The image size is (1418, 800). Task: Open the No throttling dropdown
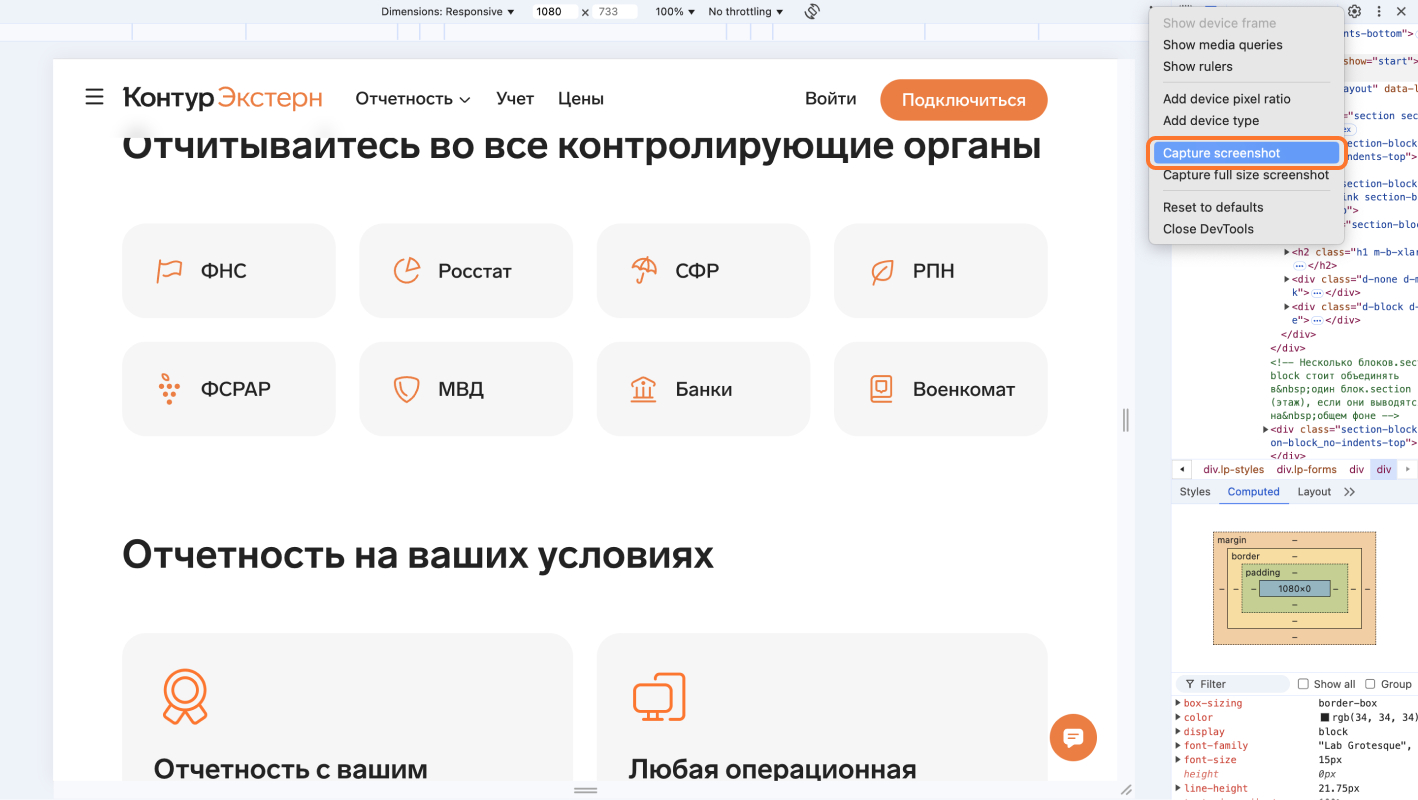pyautogui.click(x=746, y=12)
